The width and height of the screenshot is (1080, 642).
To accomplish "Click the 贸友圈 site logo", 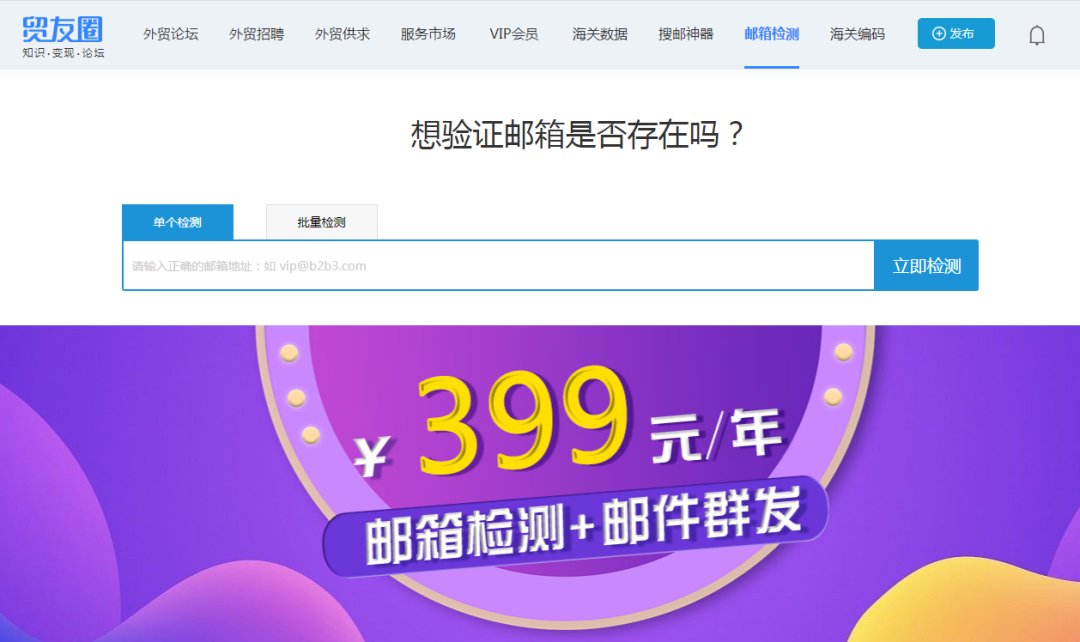I will [x=63, y=30].
